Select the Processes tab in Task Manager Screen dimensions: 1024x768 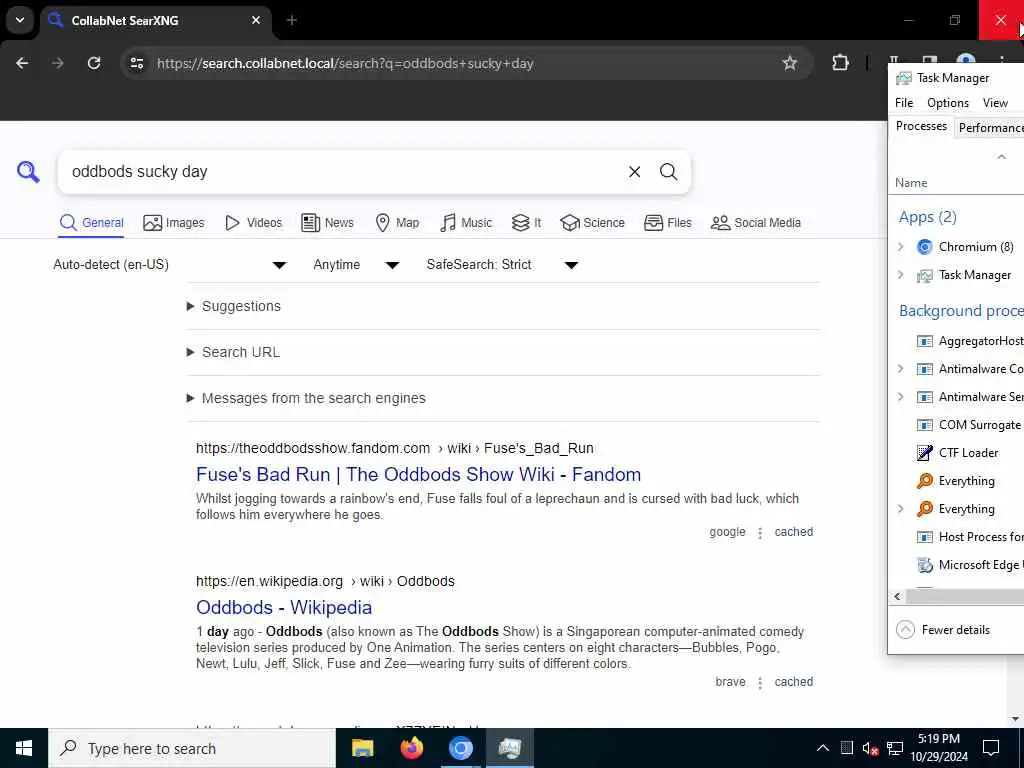(x=921, y=126)
